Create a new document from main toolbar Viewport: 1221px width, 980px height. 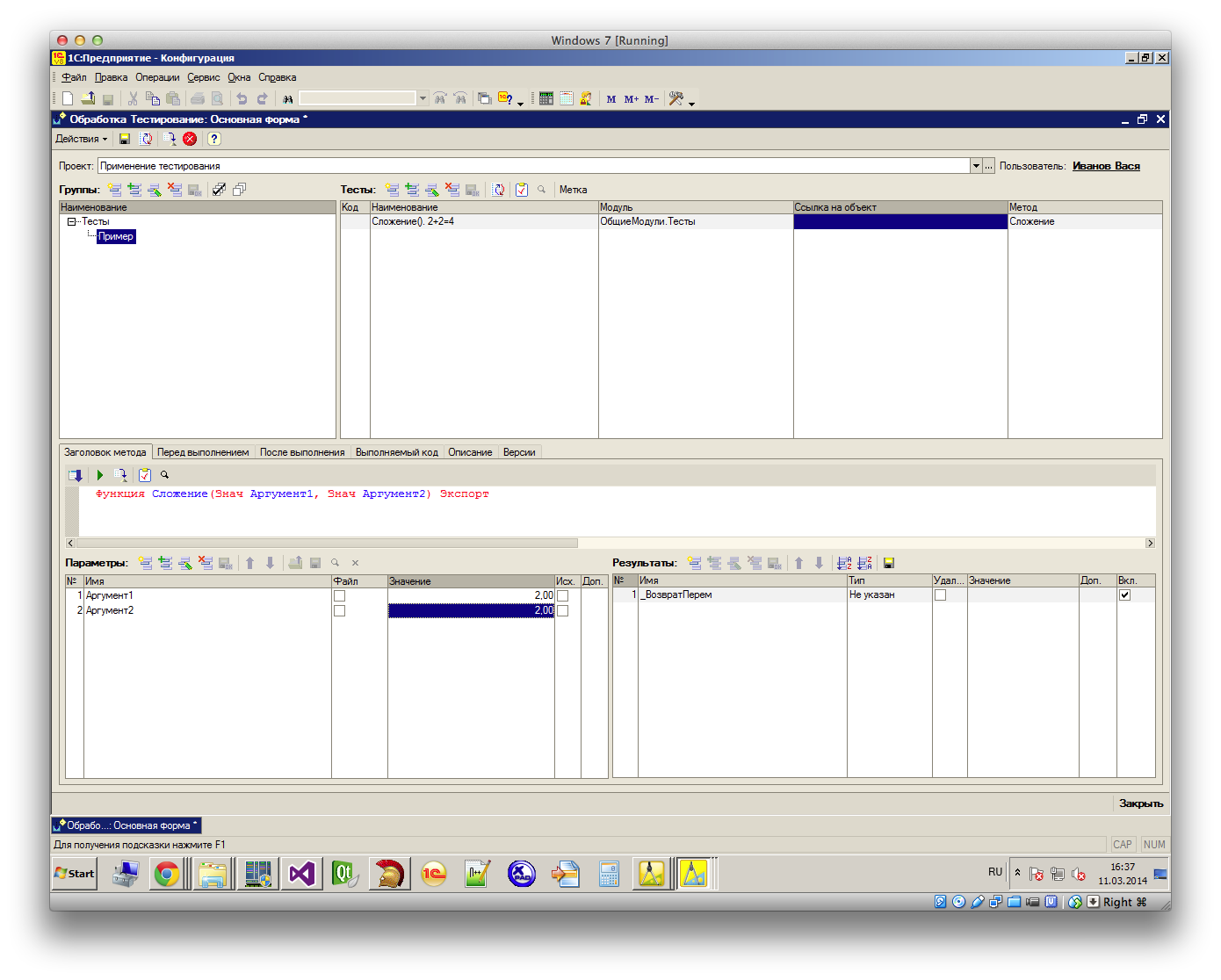coord(68,98)
